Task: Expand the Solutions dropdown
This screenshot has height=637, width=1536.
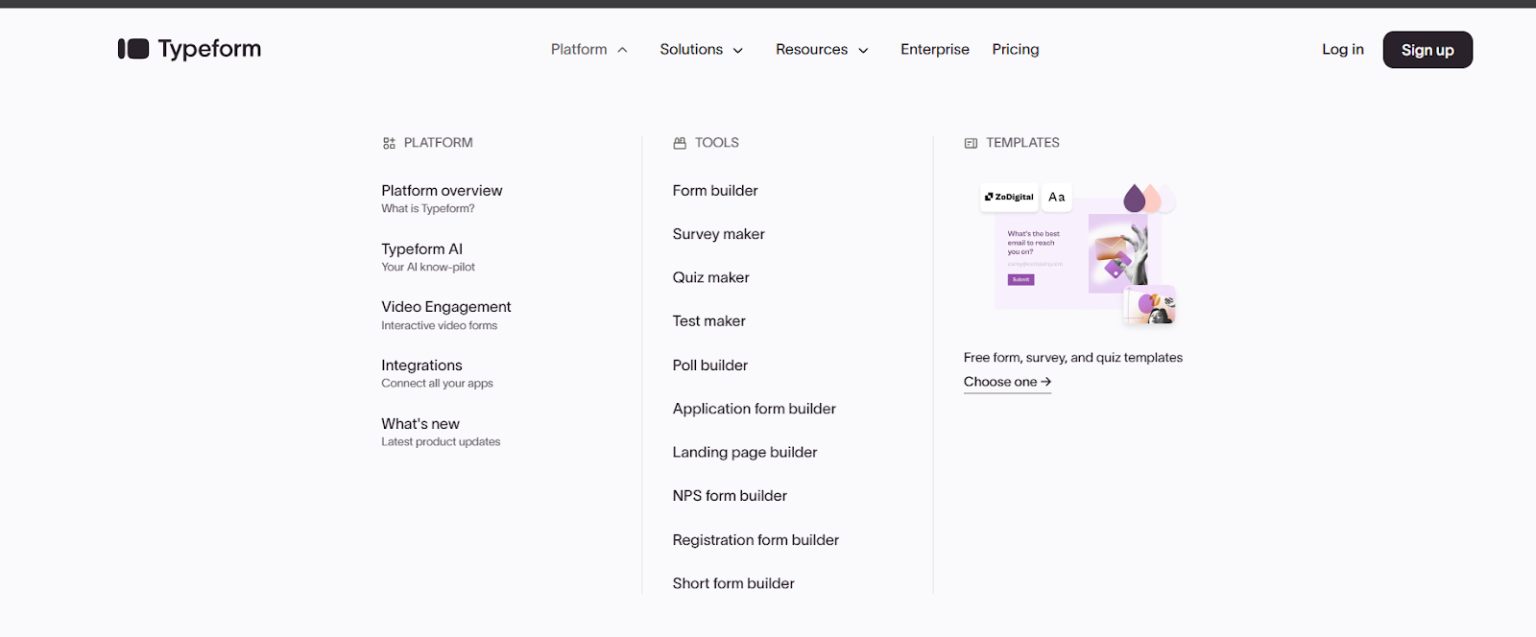Action: pos(701,49)
